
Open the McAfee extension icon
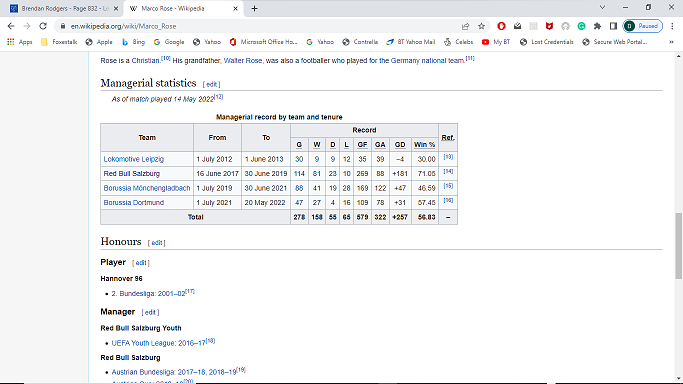click(549, 26)
